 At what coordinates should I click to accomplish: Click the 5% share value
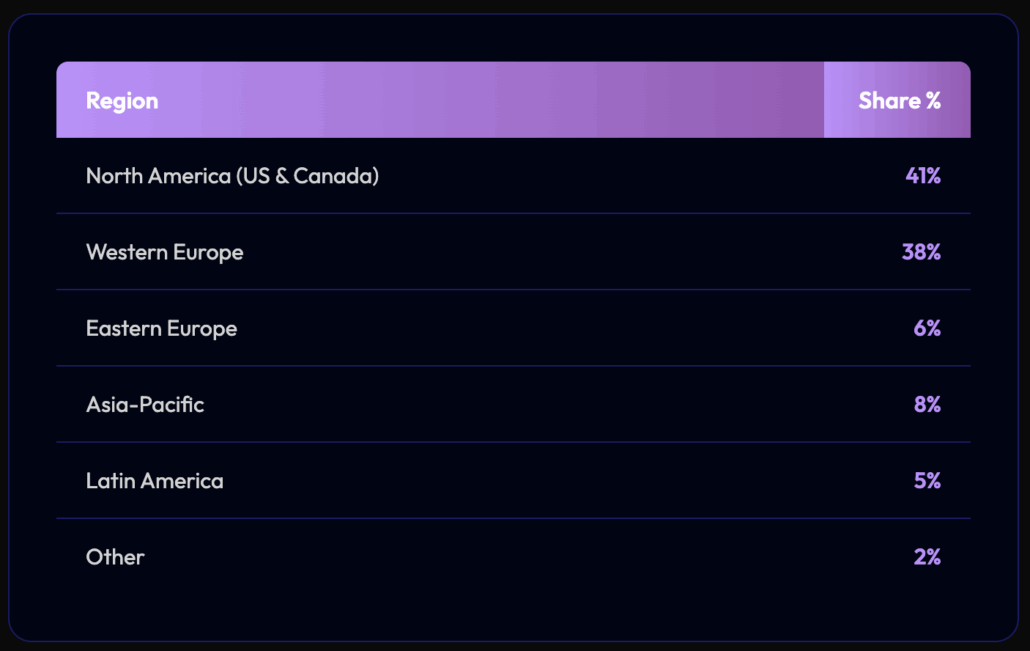pyautogui.click(x=927, y=481)
